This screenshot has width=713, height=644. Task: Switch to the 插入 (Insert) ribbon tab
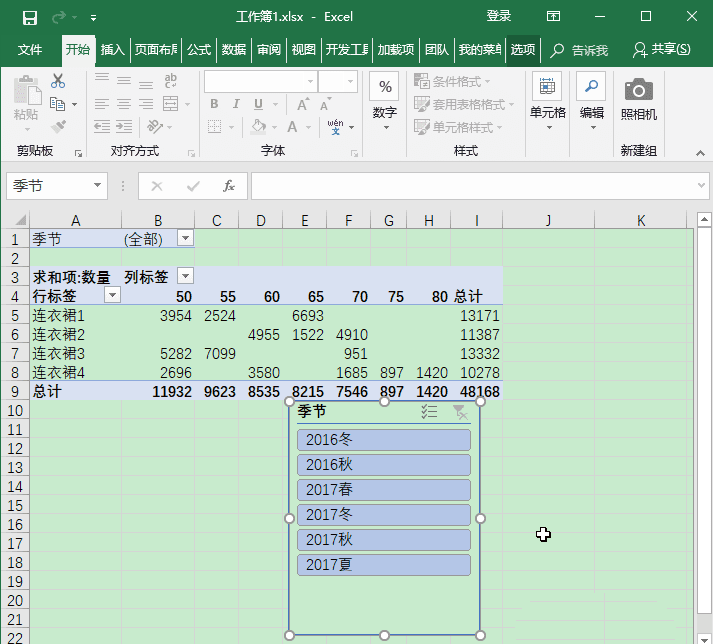[x=113, y=50]
